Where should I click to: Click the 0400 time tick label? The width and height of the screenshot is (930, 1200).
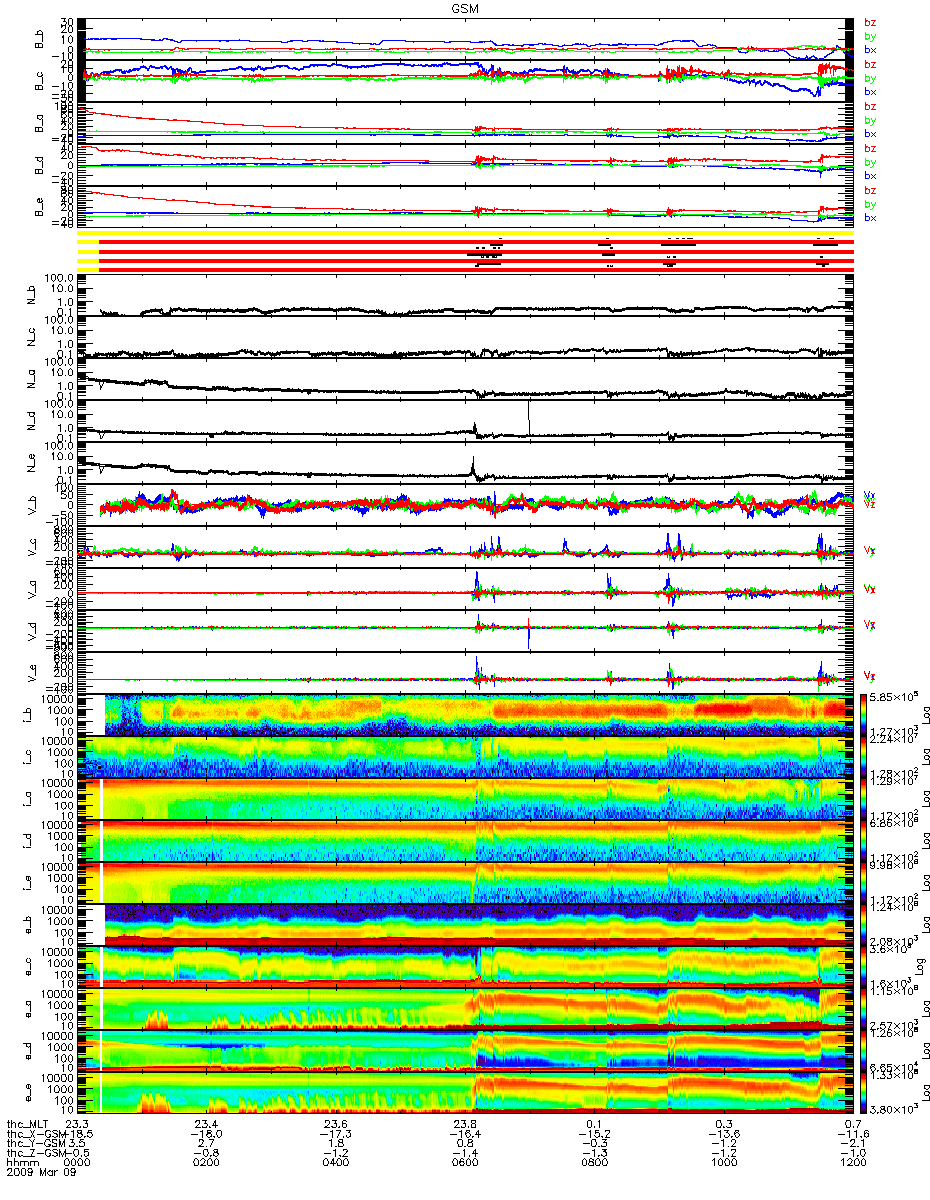[336, 1162]
